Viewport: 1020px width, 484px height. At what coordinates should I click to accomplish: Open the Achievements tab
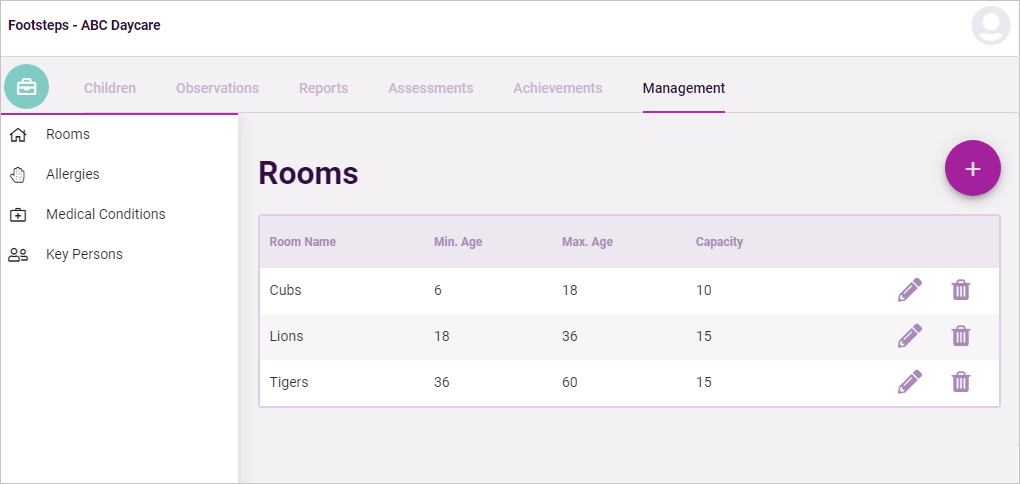click(557, 88)
